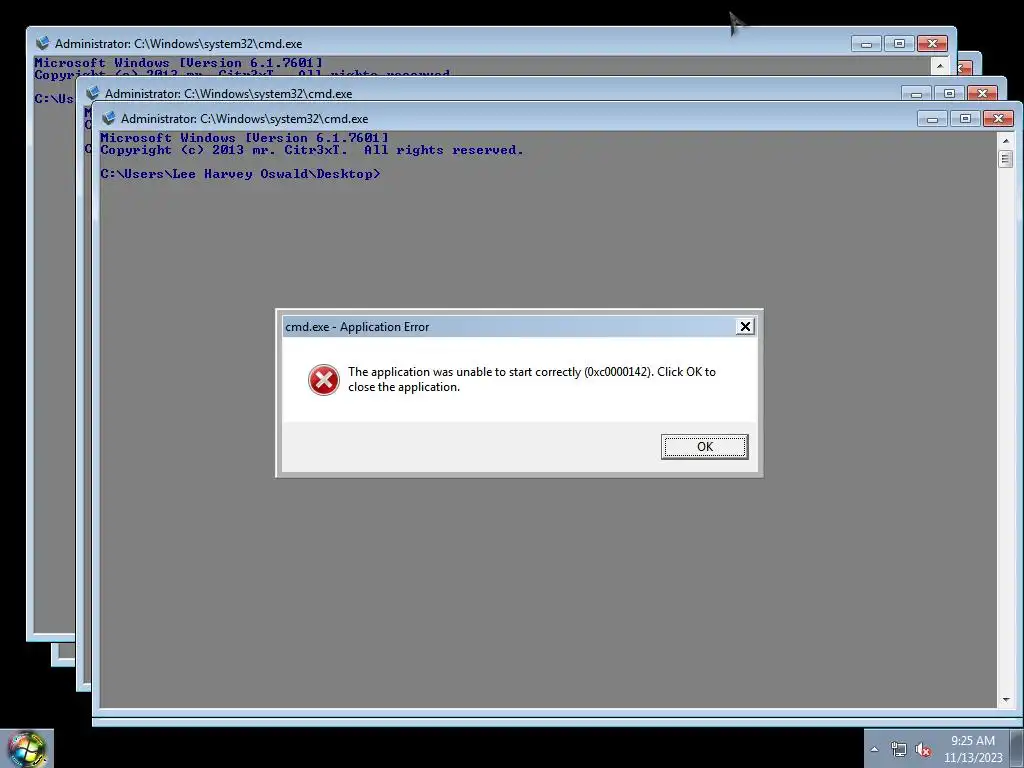Image resolution: width=1024 pixels, height=768 pixels.
Task: Click the back cmd window's title icon
Action: 42,43
